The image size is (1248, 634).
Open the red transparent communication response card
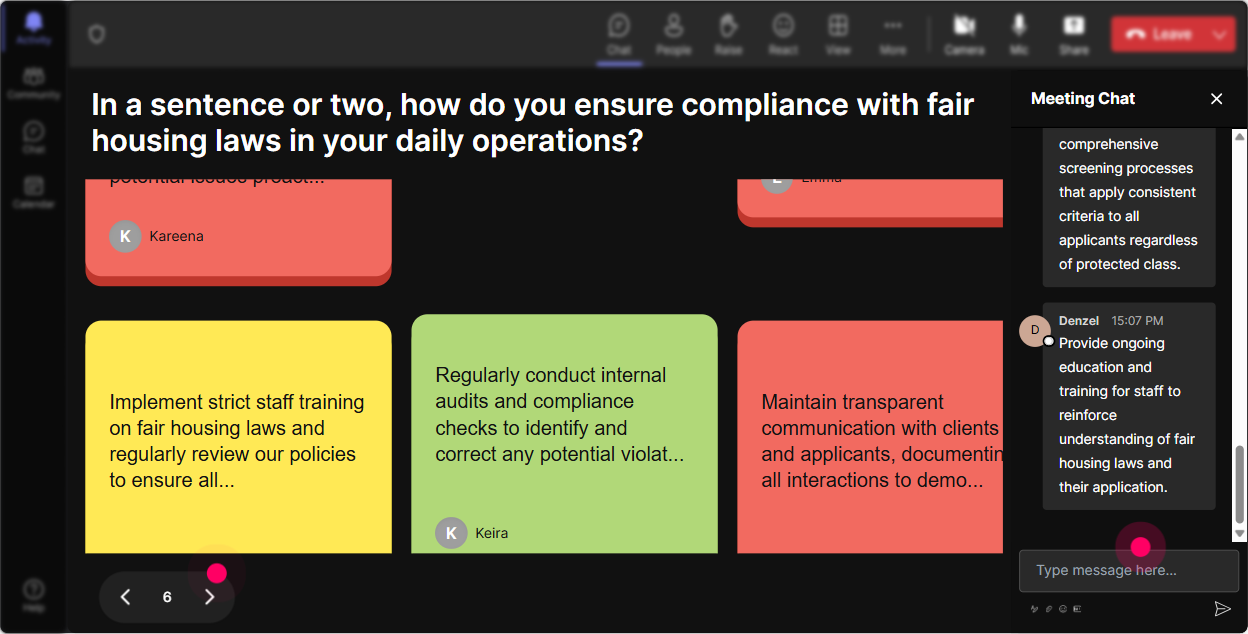point(870,437)
